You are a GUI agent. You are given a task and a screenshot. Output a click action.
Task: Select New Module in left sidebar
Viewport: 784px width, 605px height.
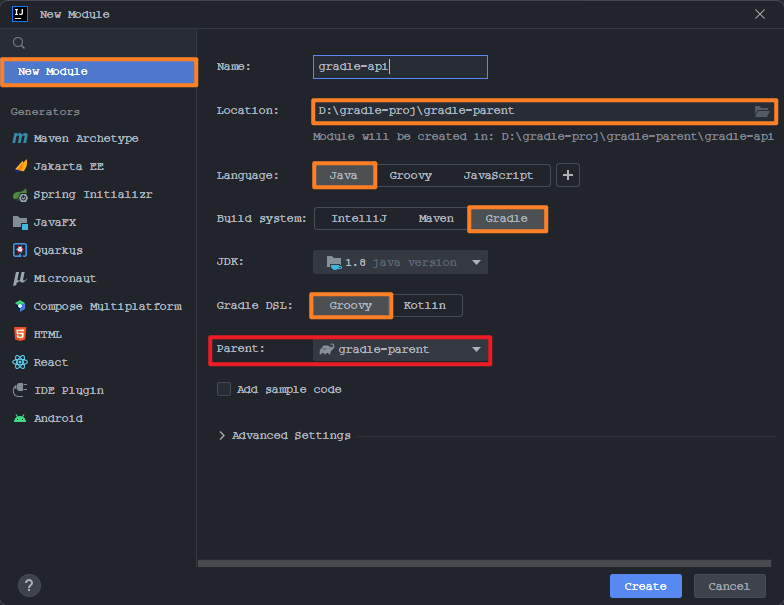pos(99,72)
